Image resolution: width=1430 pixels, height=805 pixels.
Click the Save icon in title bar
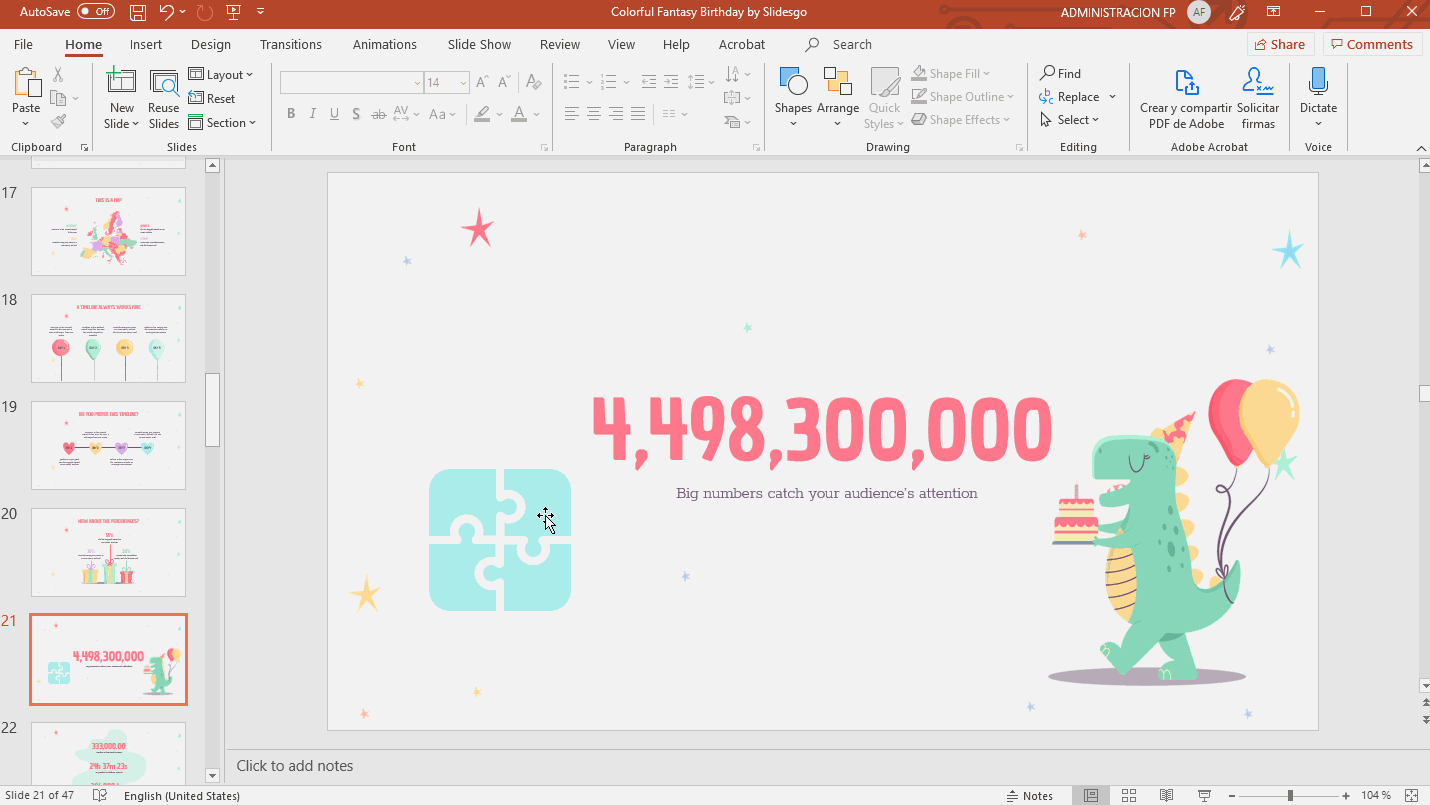tap(138, 12)
